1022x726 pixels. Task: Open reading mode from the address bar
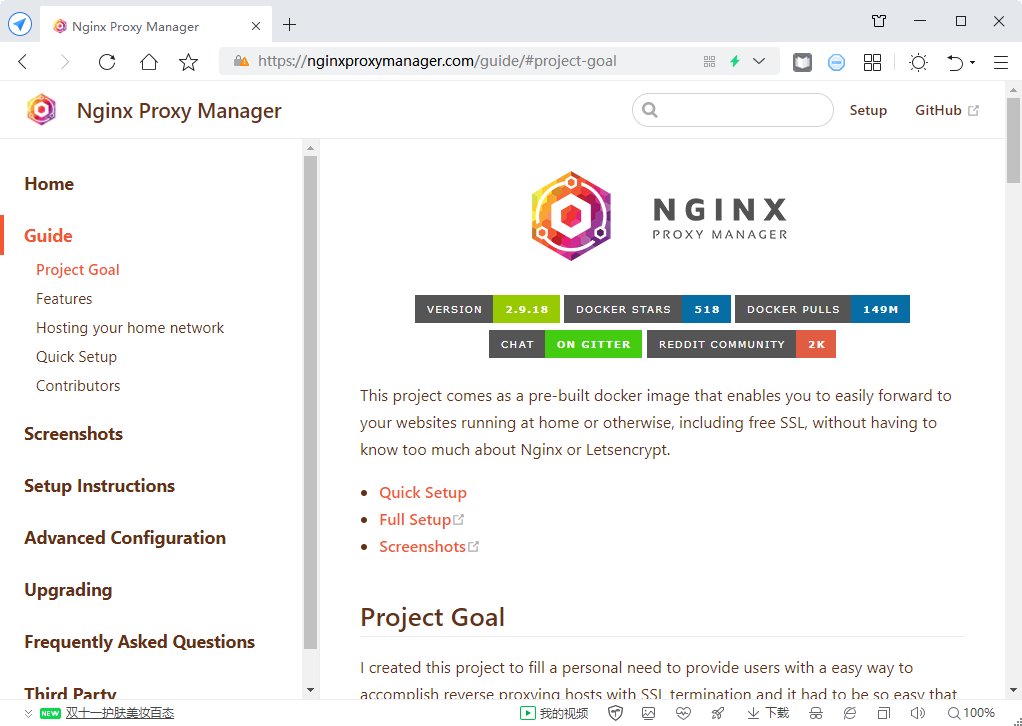(802, 61)
